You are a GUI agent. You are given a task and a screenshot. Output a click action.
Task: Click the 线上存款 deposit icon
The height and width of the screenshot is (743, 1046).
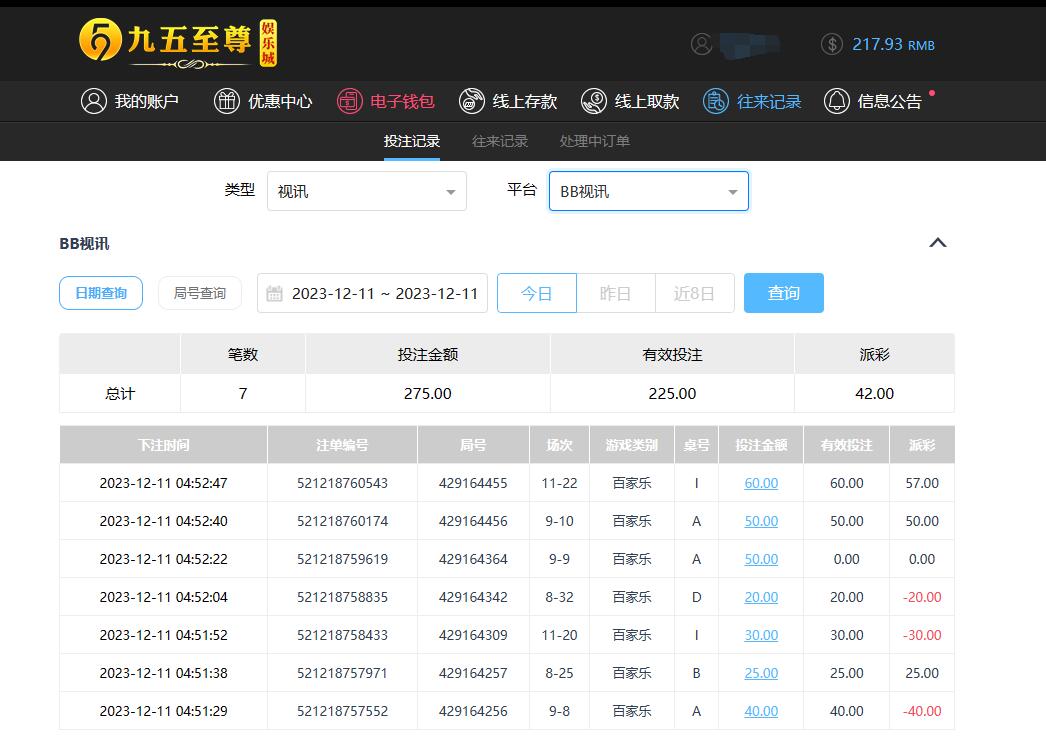click(472, 101)
